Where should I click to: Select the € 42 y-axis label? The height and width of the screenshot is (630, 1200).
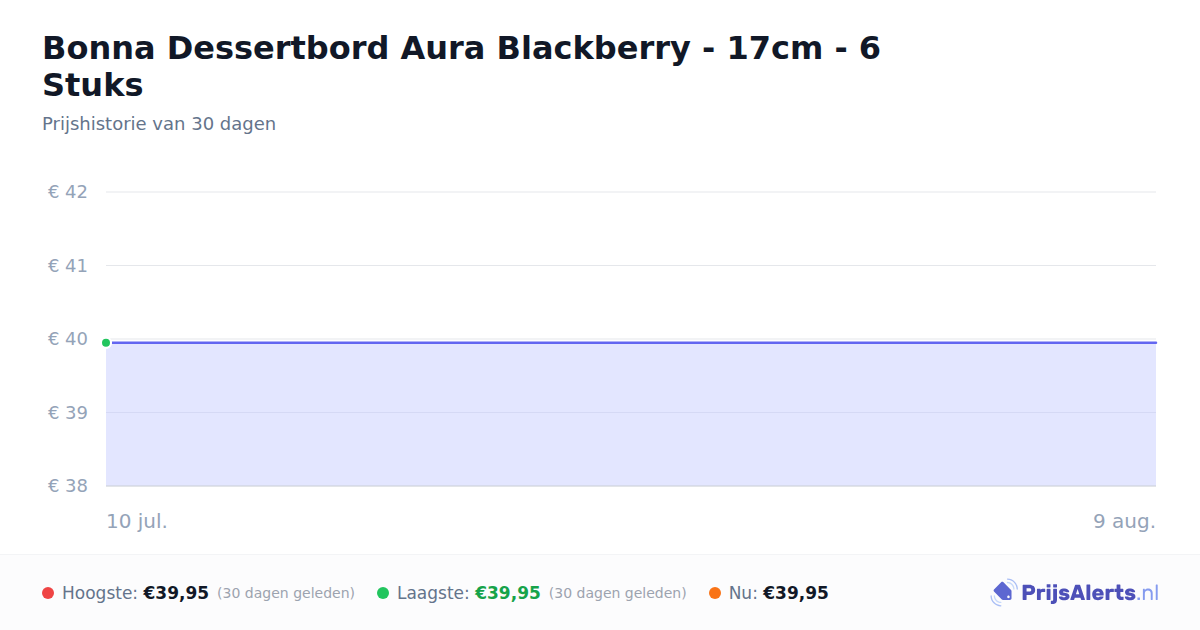coord(68,192)
